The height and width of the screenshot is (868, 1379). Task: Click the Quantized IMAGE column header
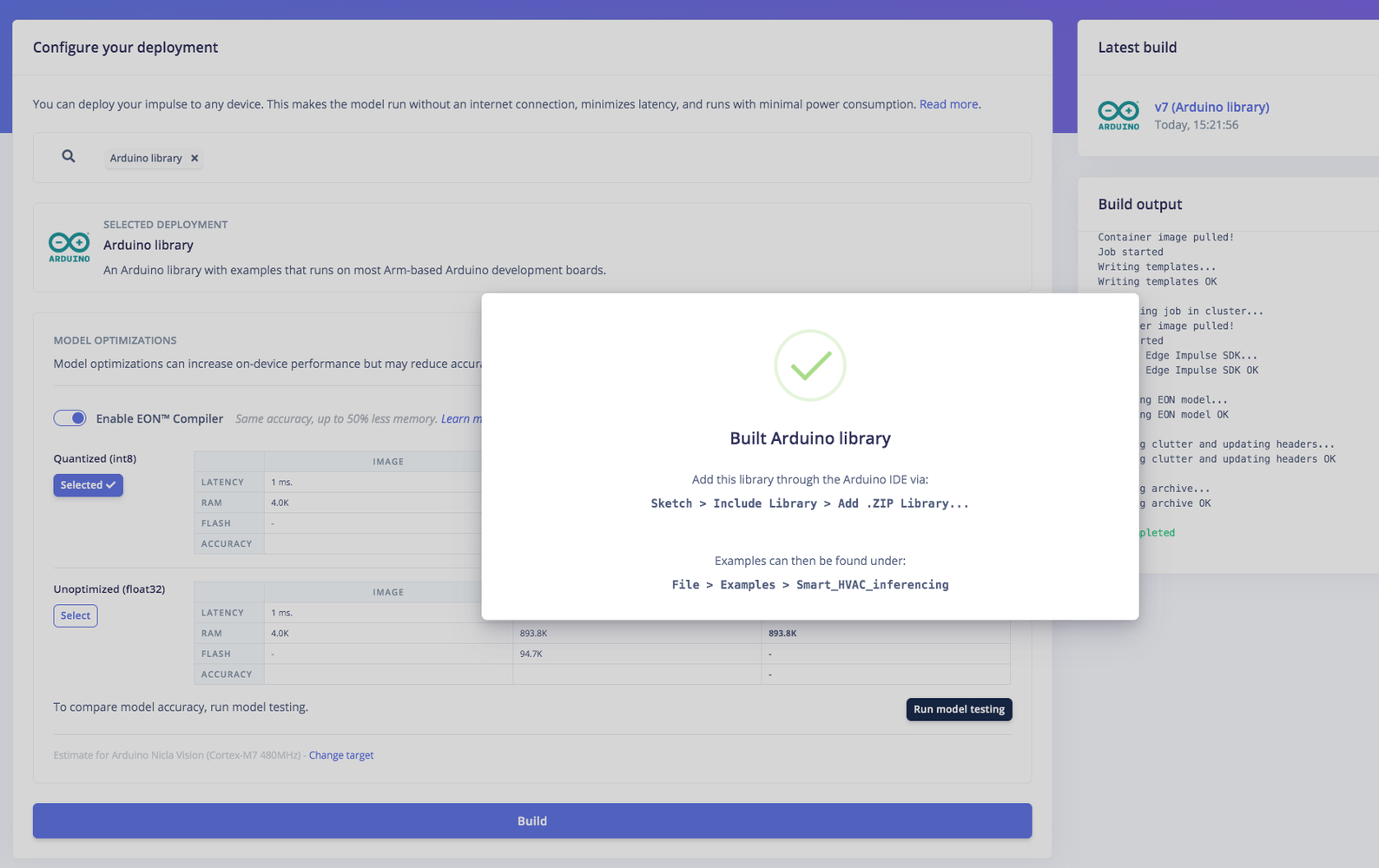388,462
